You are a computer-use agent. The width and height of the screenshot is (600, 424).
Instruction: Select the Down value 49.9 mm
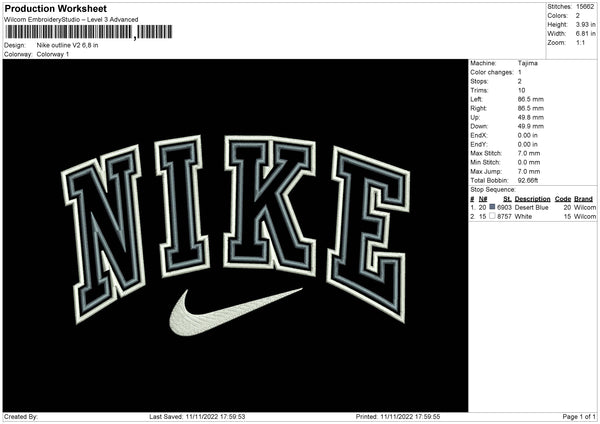[x=531, y=126]
